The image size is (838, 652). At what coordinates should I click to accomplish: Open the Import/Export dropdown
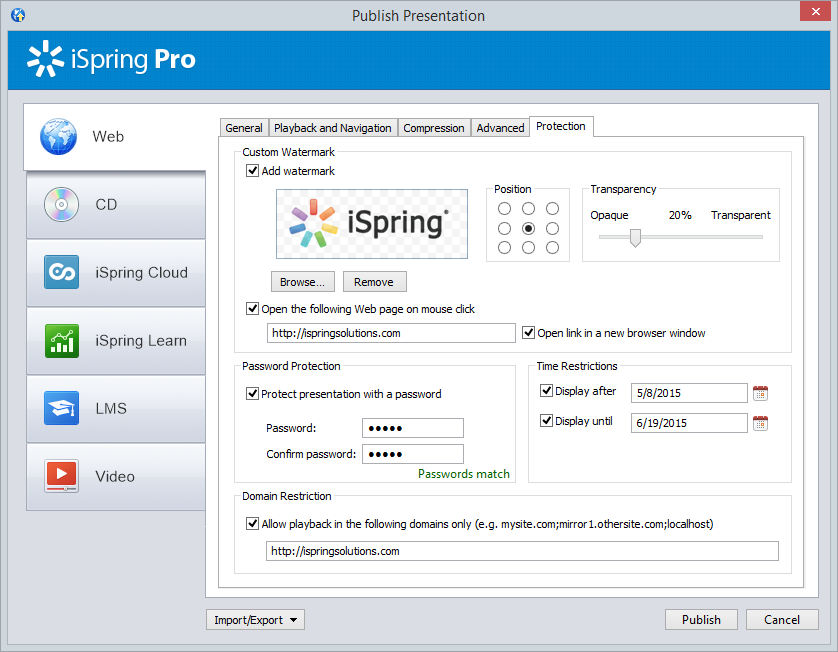pyautogui.click(x=255, y=620)
